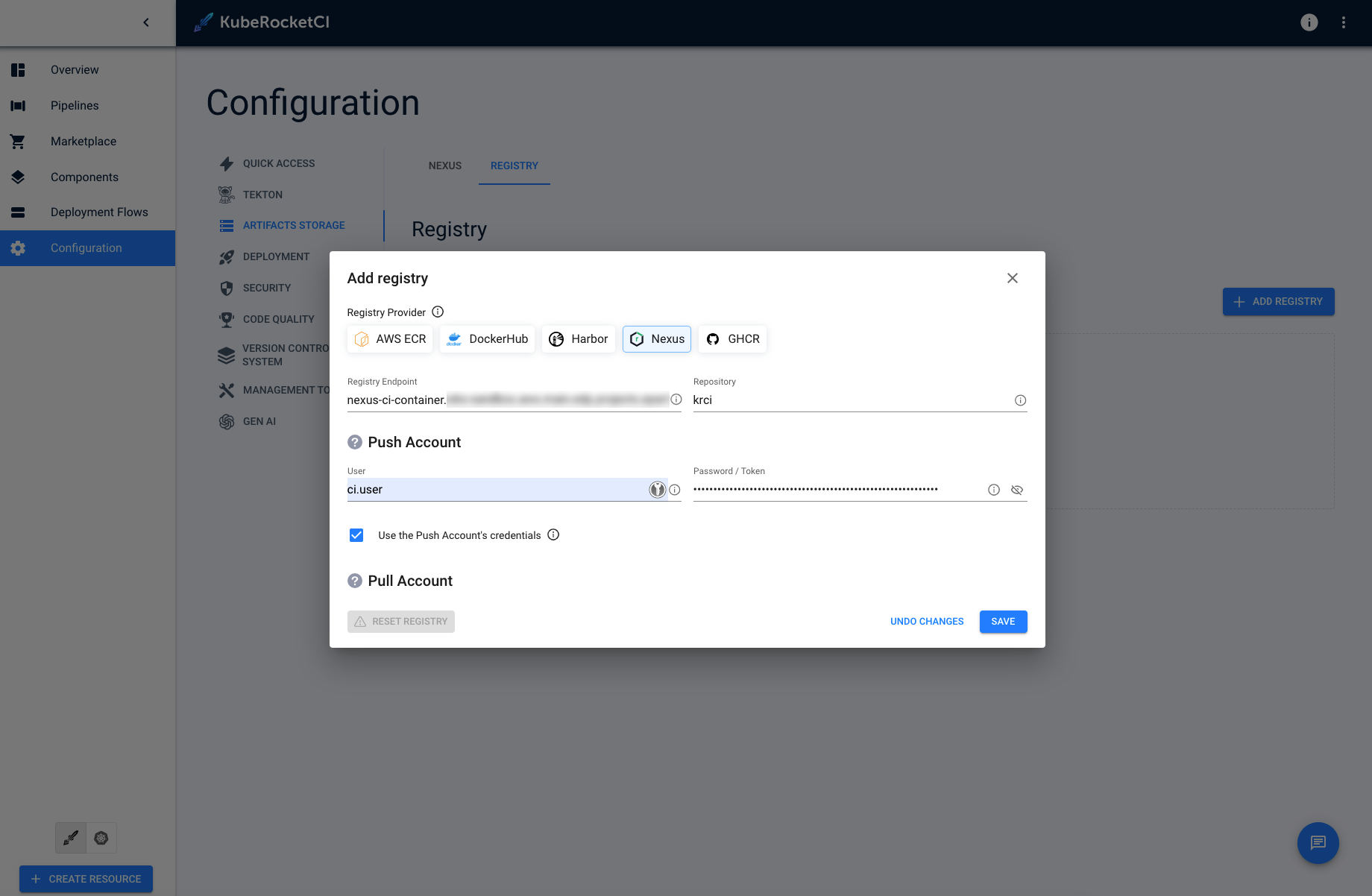Save the new registry settings
Image resolution: width=1372 pixels, height=896 pixels.
point(1003,621)
